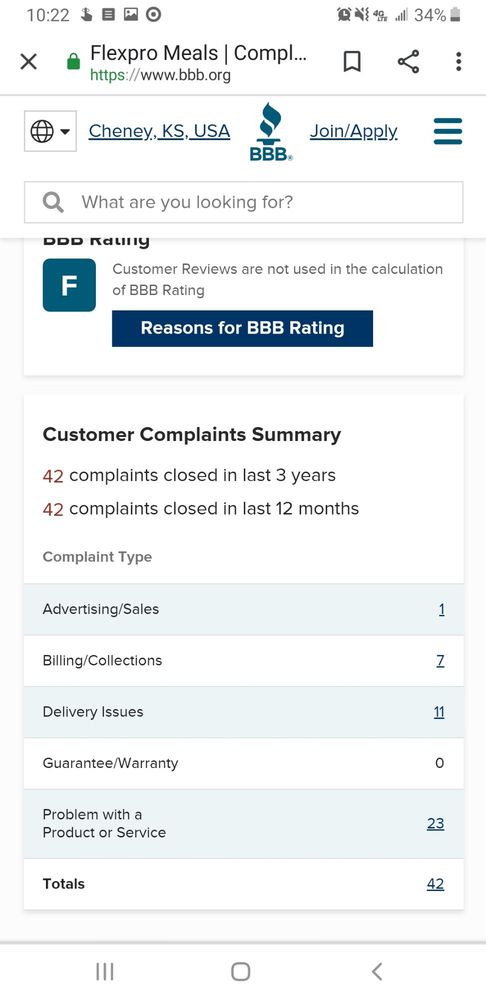Tap the Android back navigation button
486x1000 pixels.
pos(377,971)
